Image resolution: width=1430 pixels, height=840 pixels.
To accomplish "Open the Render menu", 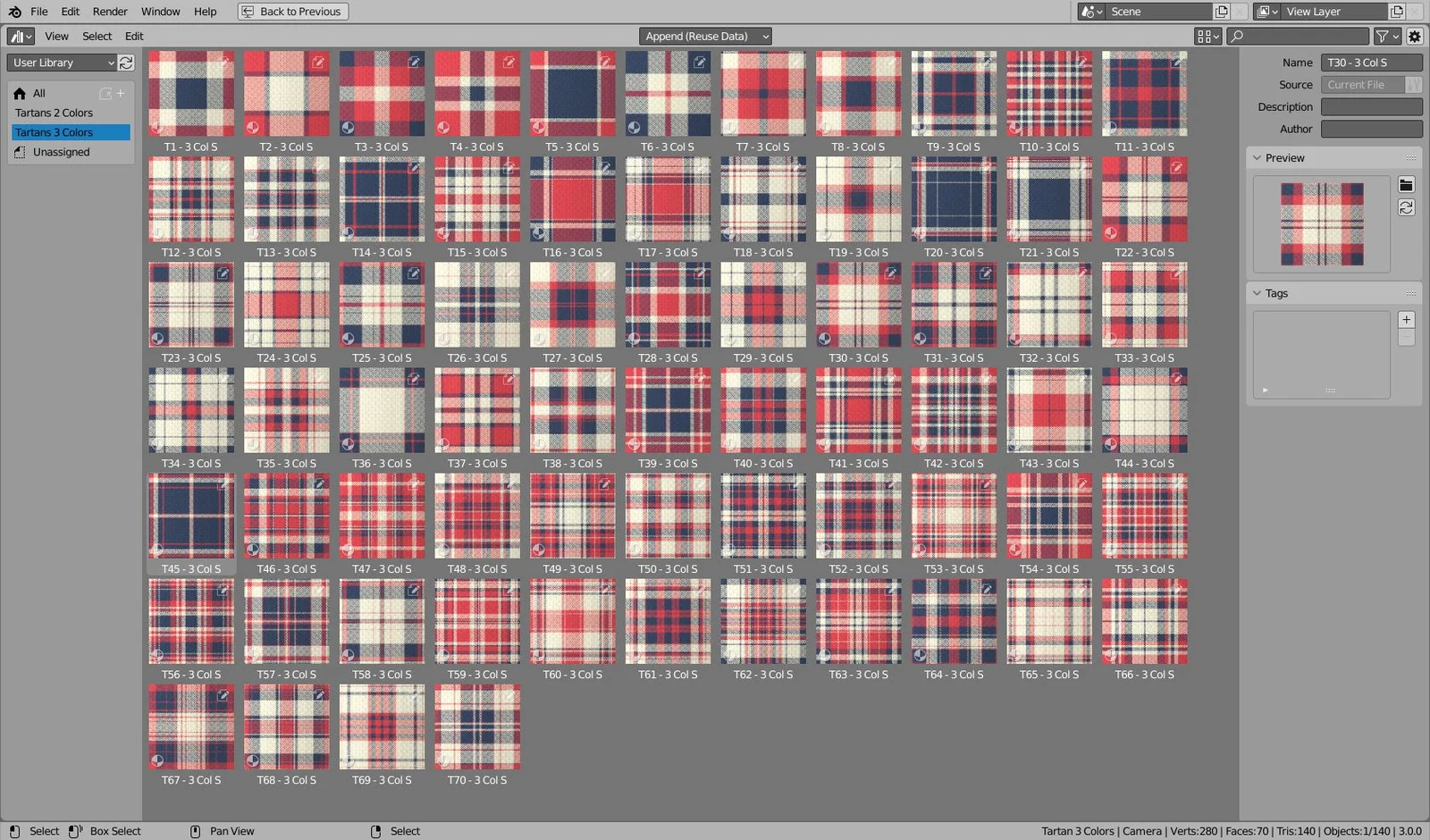I will click(x=110, y=11).
